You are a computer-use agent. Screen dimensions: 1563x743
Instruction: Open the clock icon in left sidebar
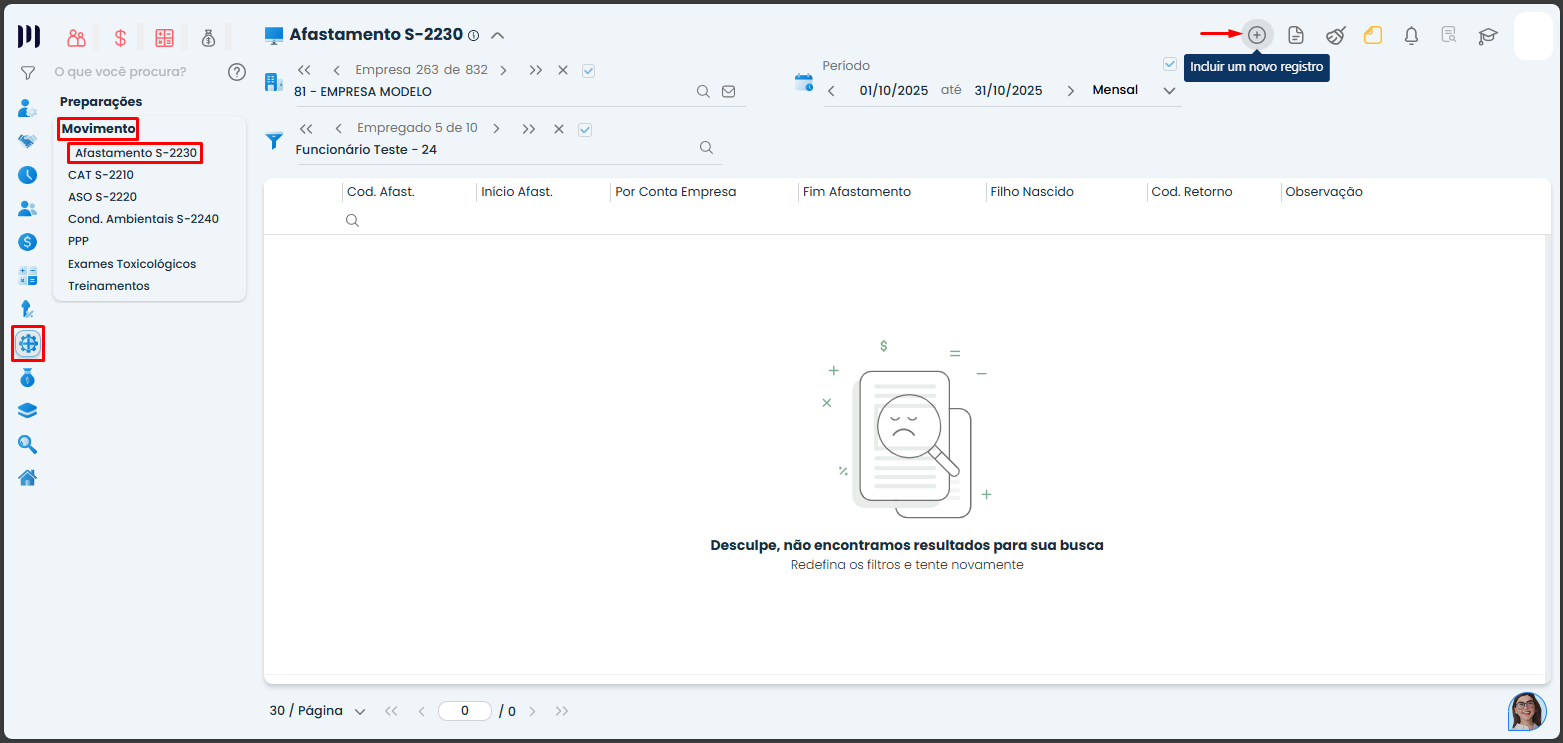click(x=28, y=175)
